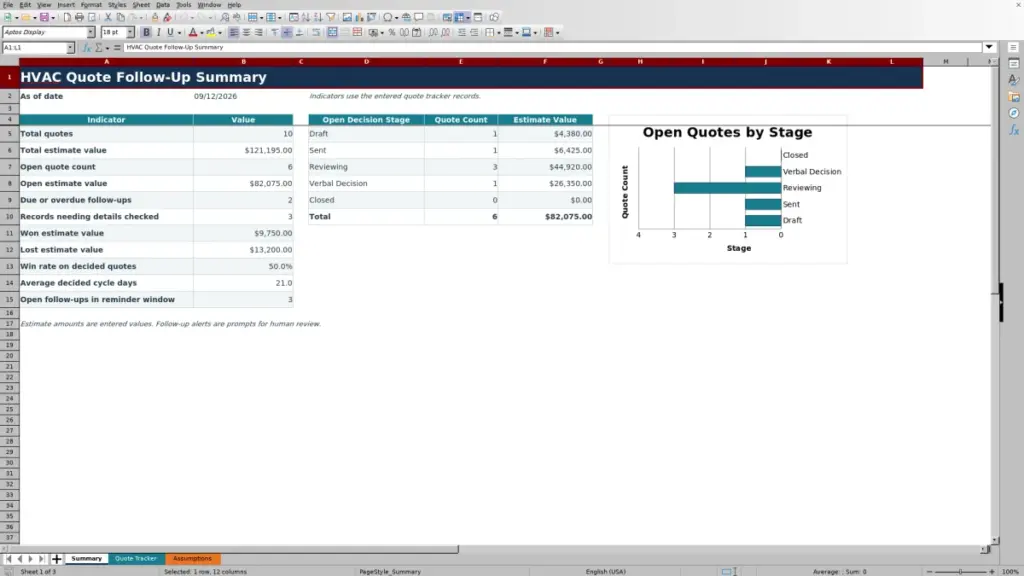
Task: Go to the first sheet tab arrow
Action: [x=8, y=558]
